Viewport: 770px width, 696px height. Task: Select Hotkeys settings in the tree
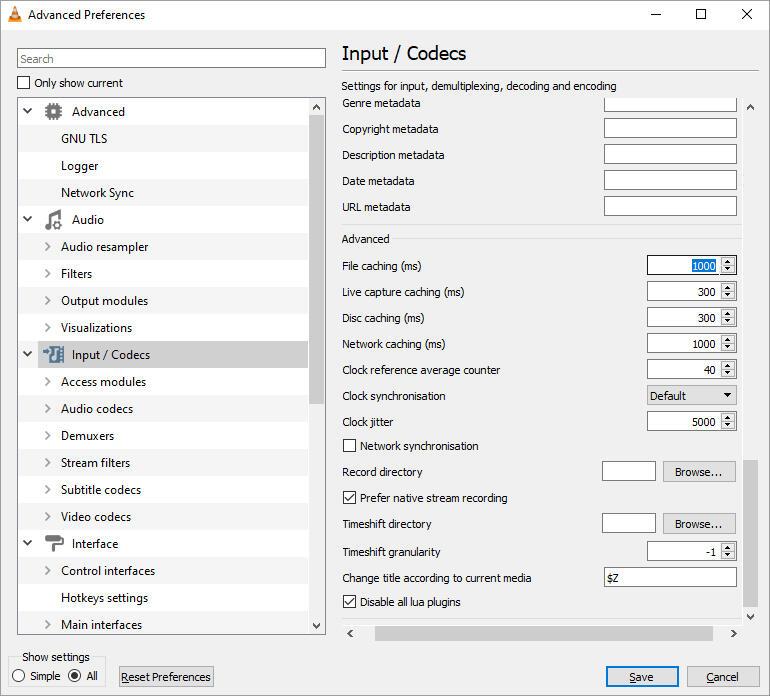point(105,598)
